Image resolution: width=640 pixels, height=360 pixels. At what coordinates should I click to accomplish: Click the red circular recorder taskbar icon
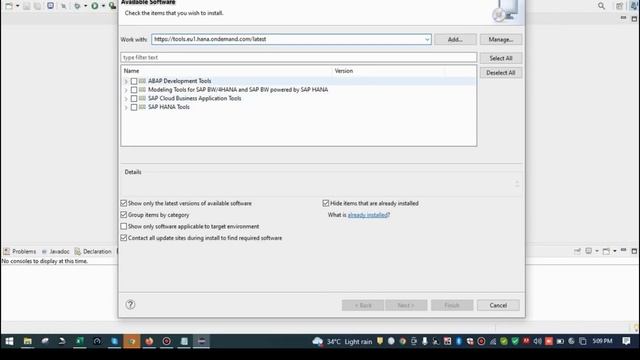coord(167,341)
